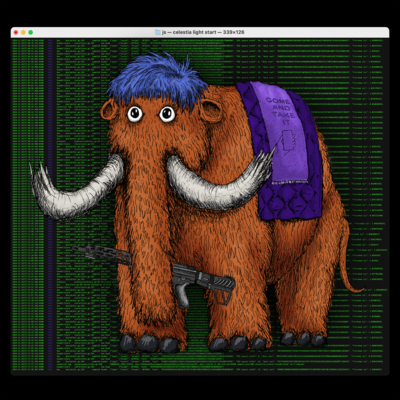Minimize the window using yellow button
Screen dimensions: 400x400
click(x=23, y=32)
